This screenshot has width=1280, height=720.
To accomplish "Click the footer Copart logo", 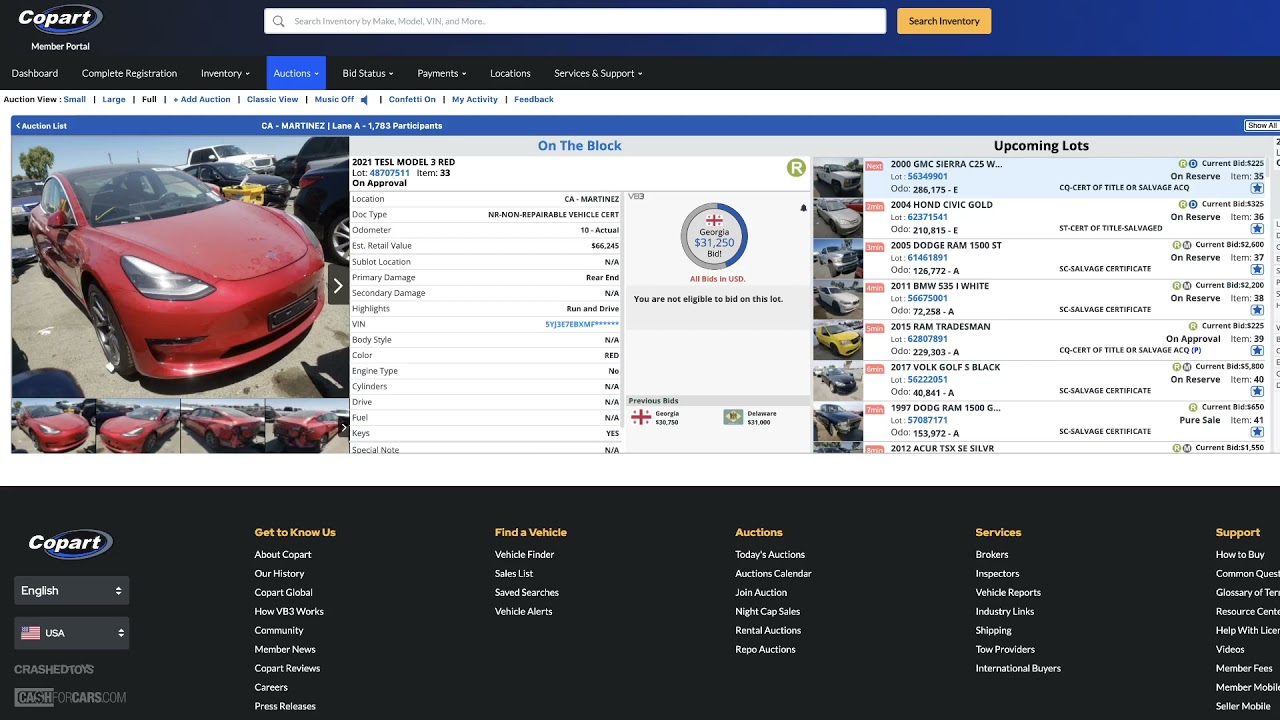I will (70, 544).
